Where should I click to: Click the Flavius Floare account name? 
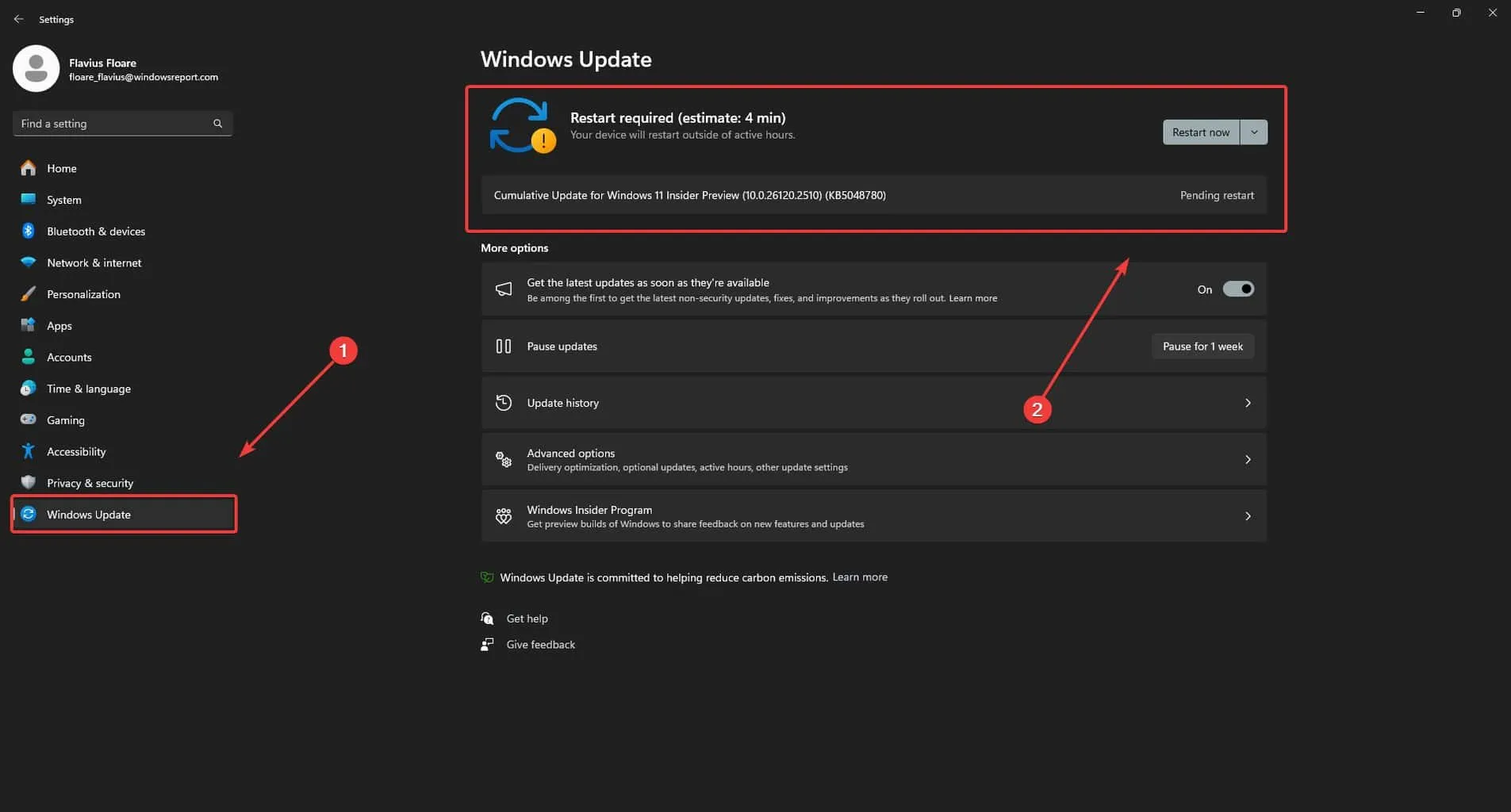pyautogui.click(x=102, y=63)
